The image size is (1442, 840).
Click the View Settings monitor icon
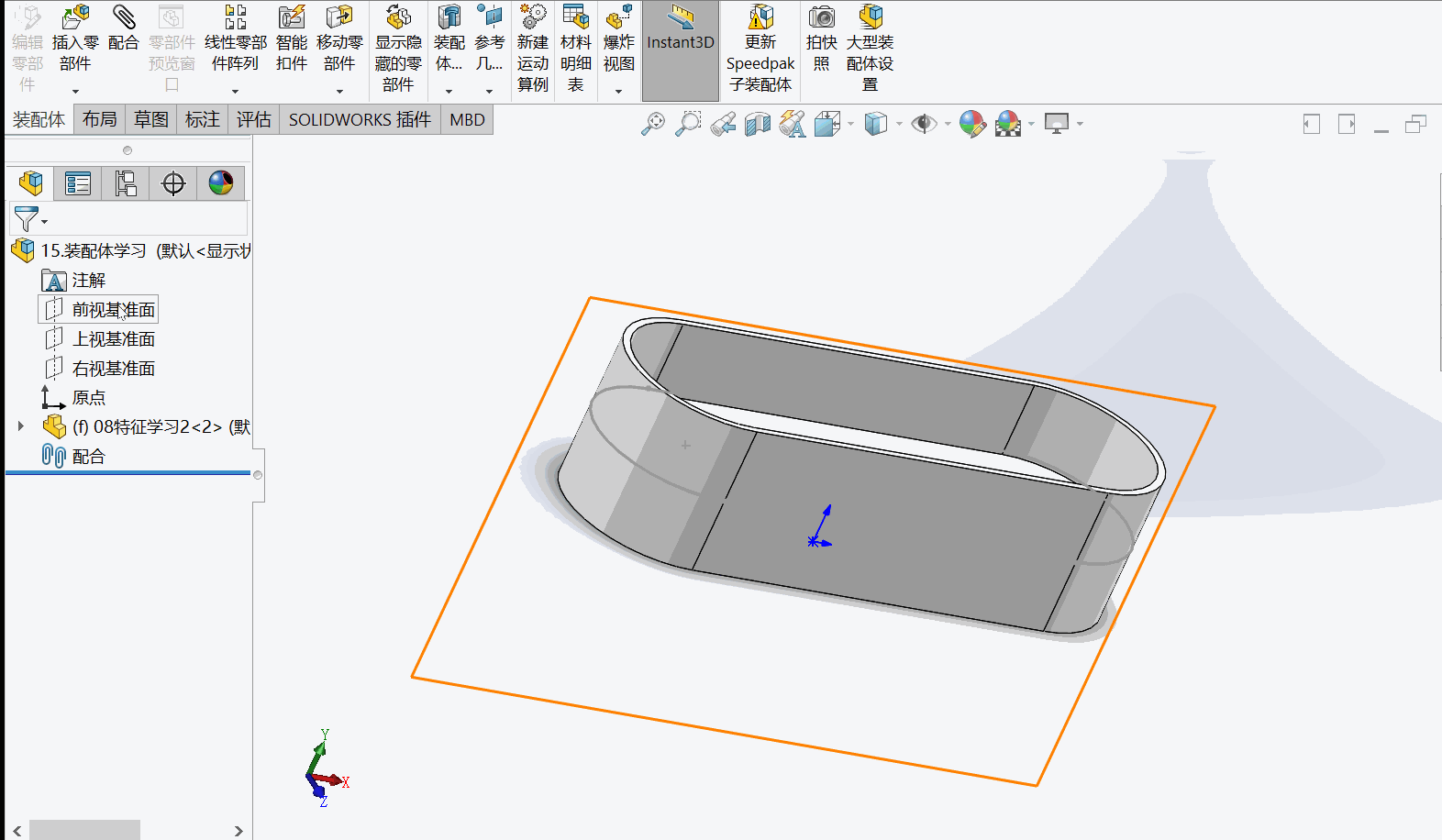tap(1057, 124)
